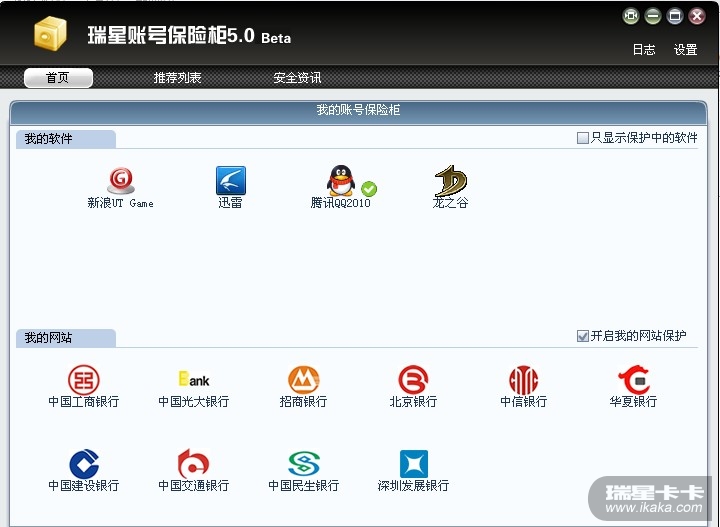Click the 我的网站 section header
The width and height of the screenshot is (720, 527).
66,338
